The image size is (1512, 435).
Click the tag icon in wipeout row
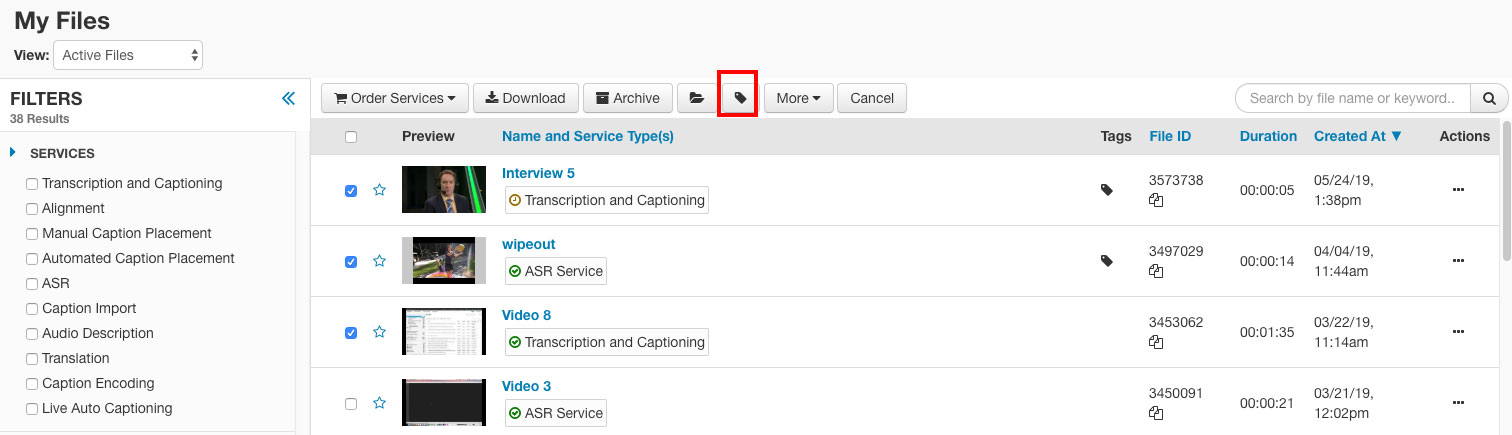(1107, 260)
